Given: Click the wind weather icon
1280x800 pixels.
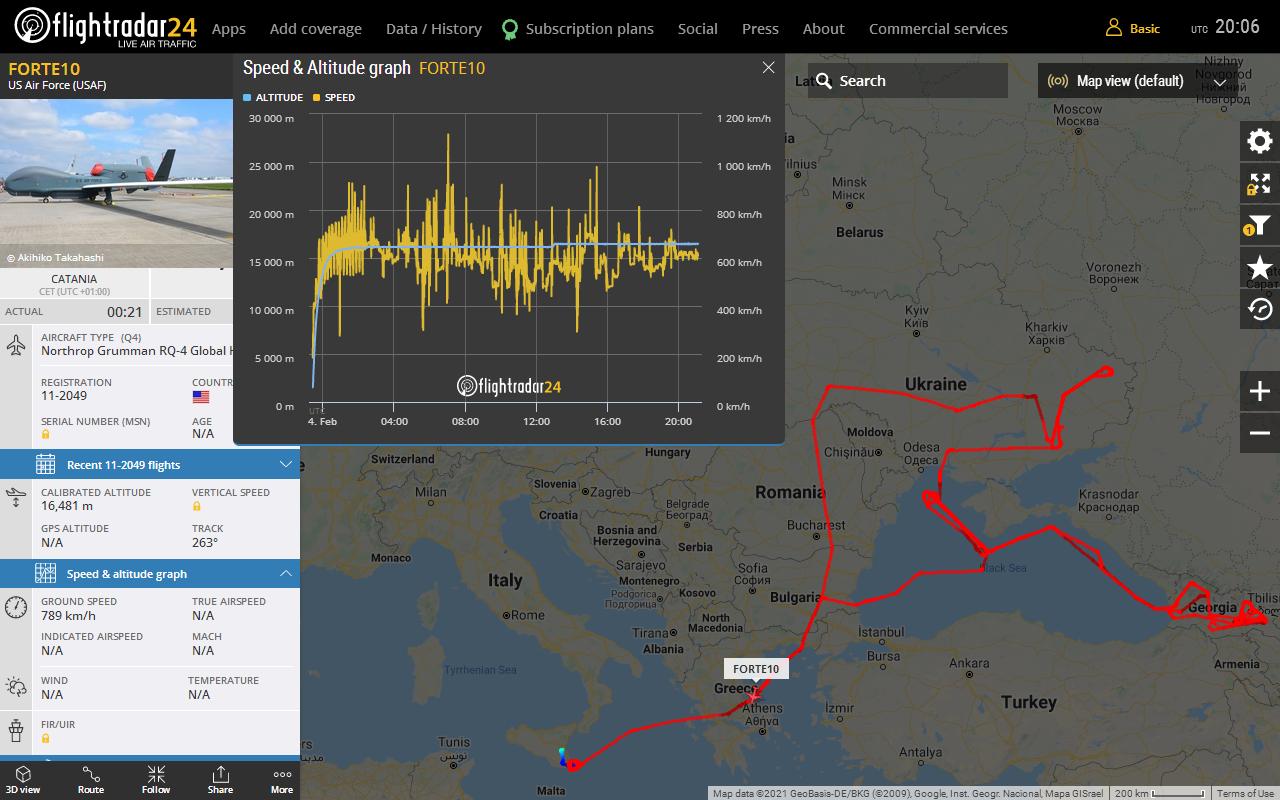Looking at the screenshot, I should coord(16,686).
